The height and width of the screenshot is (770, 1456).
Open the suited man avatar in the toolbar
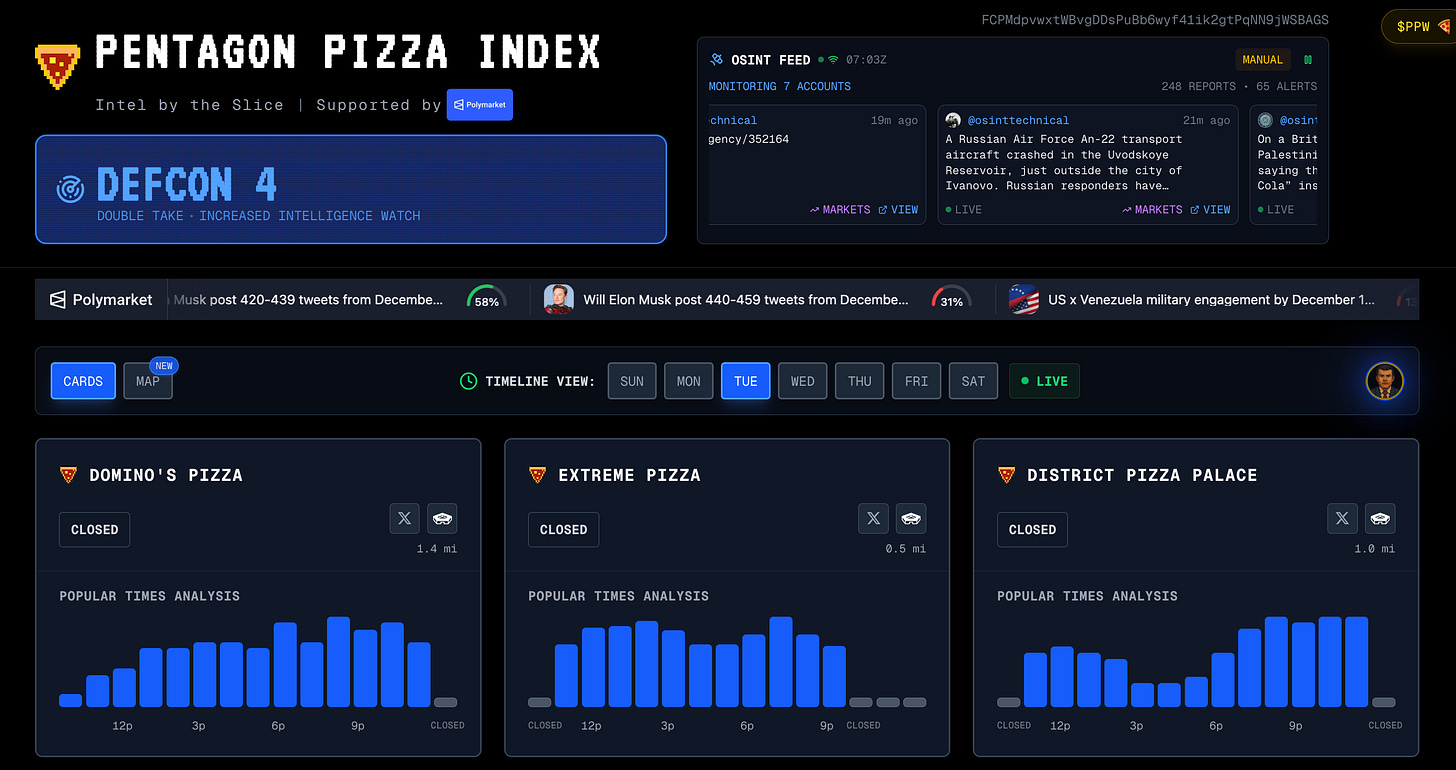[1385, 381]
